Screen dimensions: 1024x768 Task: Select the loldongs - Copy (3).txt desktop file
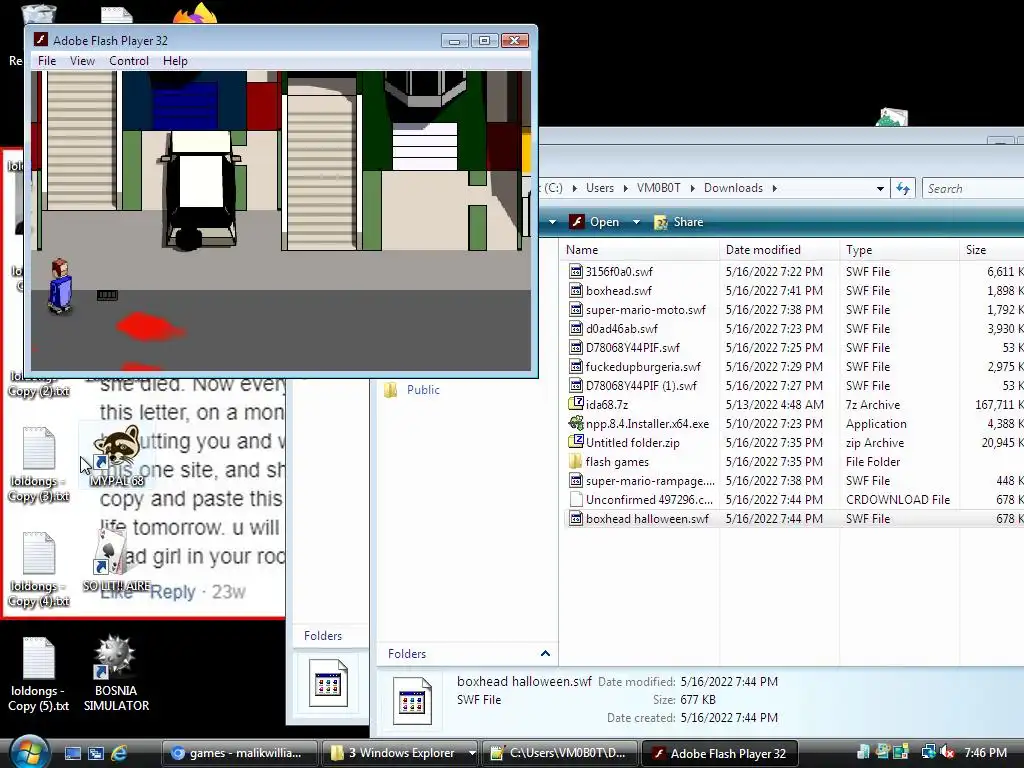(x=39, y=464)
